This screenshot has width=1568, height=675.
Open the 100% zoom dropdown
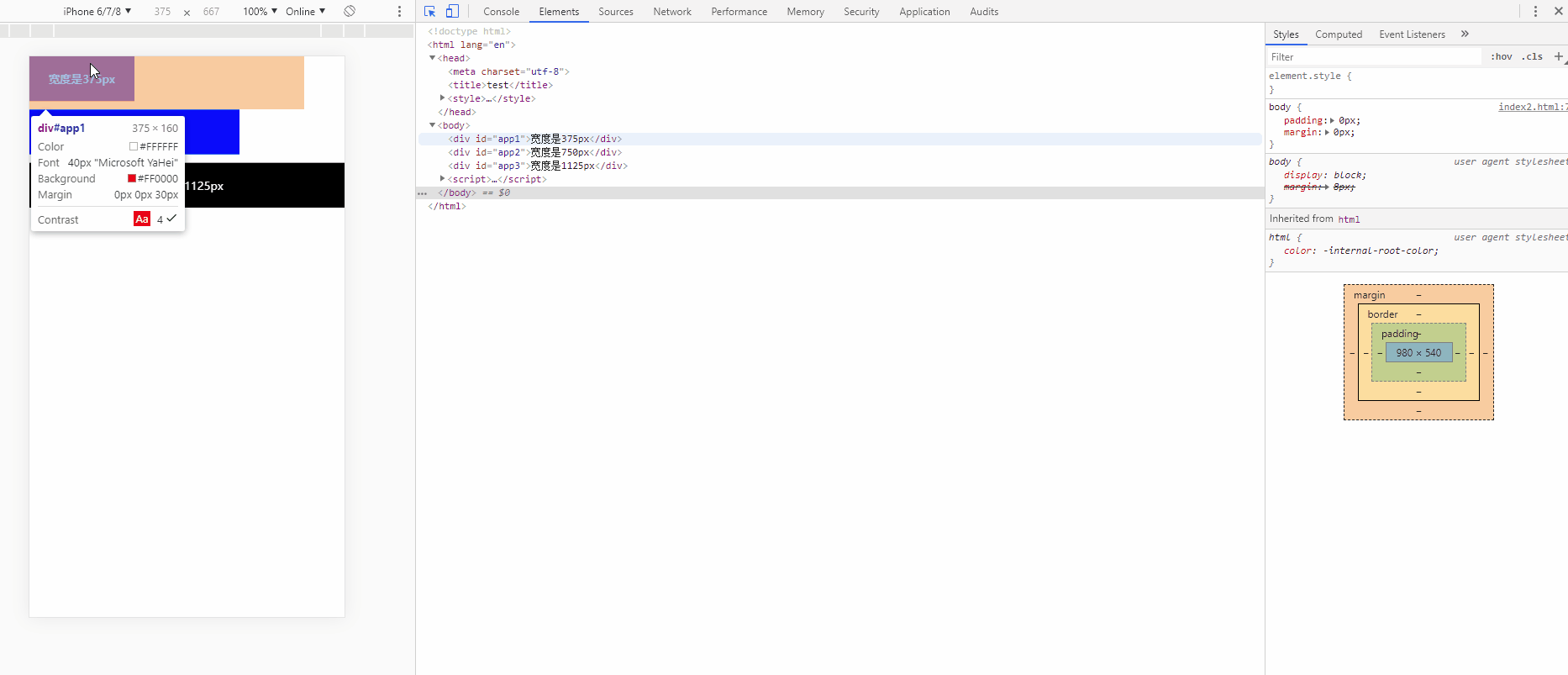260,12
